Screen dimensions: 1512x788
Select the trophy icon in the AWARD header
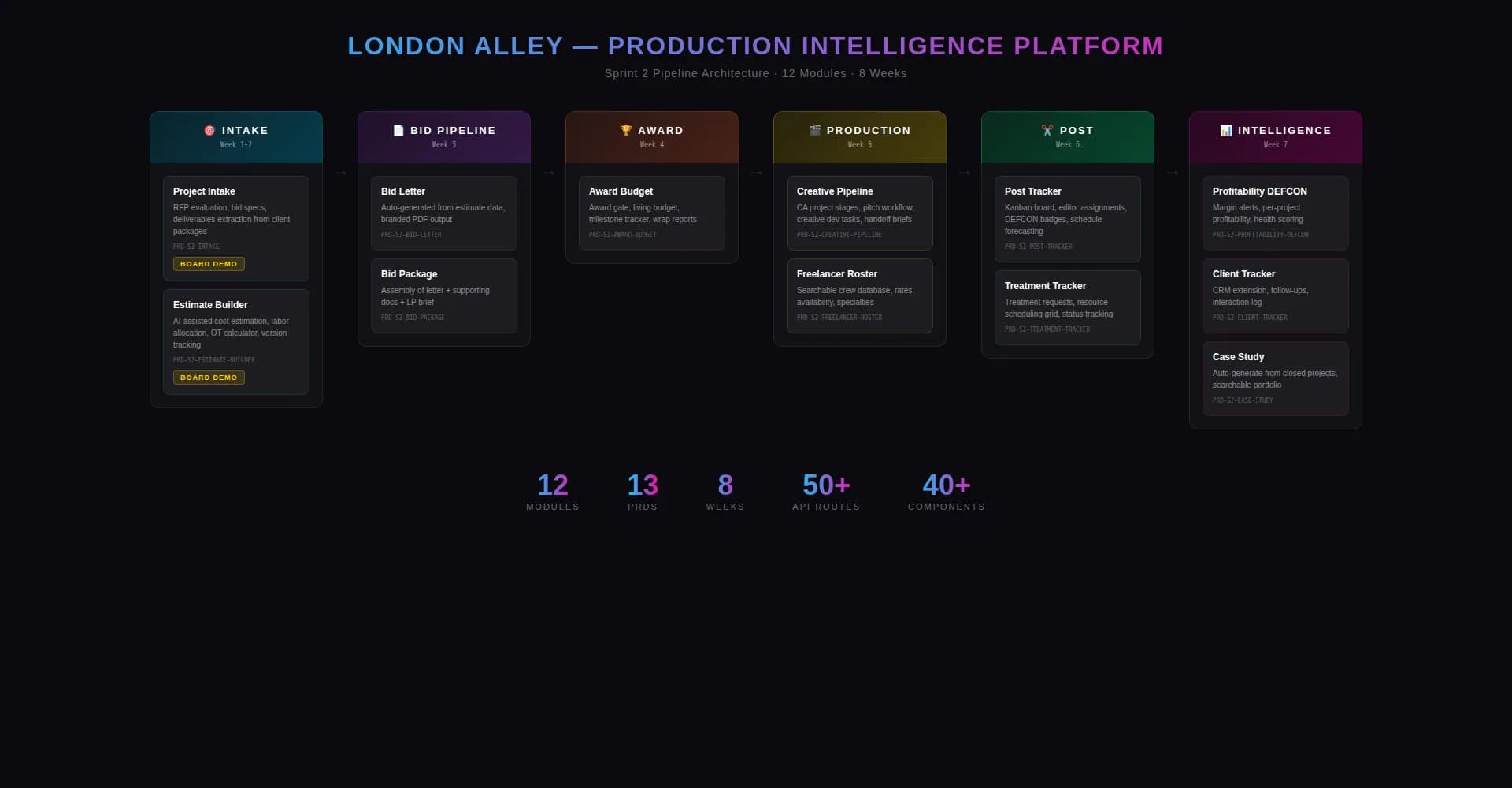point(626,130)
